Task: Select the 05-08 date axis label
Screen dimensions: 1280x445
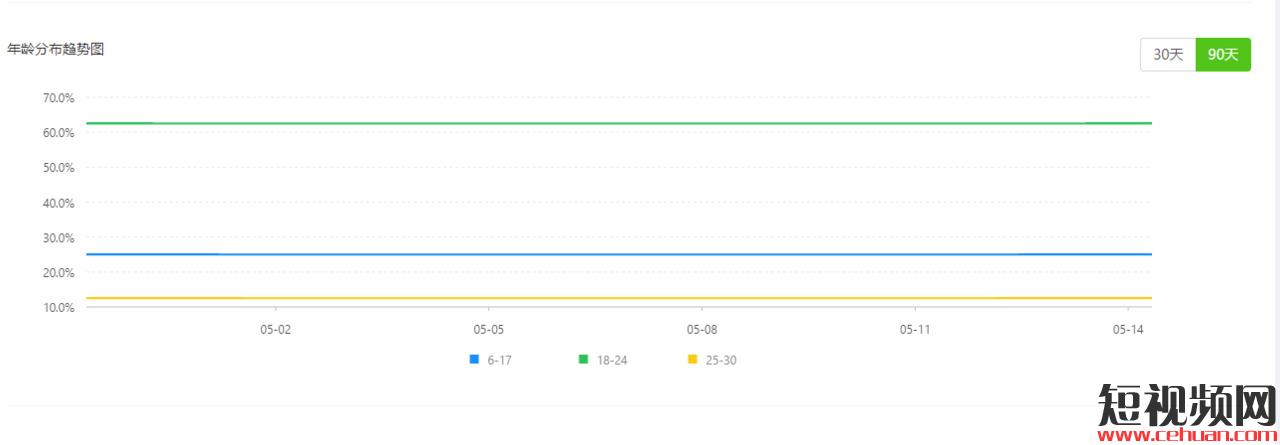Action: [701, 329]
